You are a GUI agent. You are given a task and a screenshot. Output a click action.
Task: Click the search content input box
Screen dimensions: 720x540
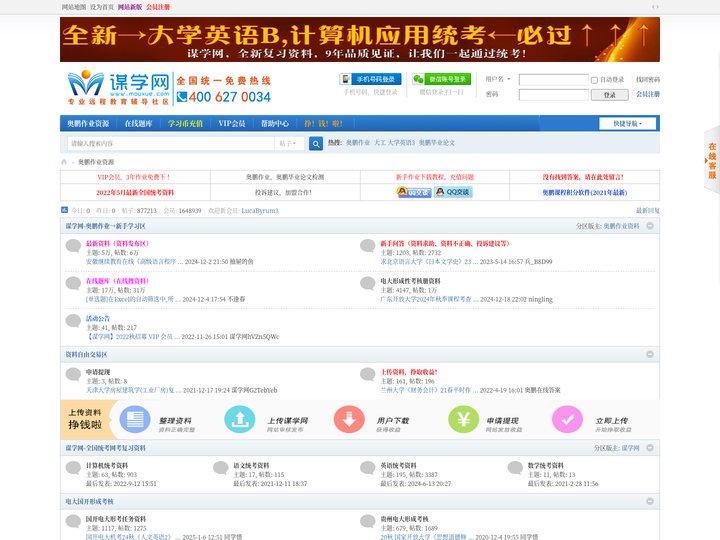click(x=171, y=143)
